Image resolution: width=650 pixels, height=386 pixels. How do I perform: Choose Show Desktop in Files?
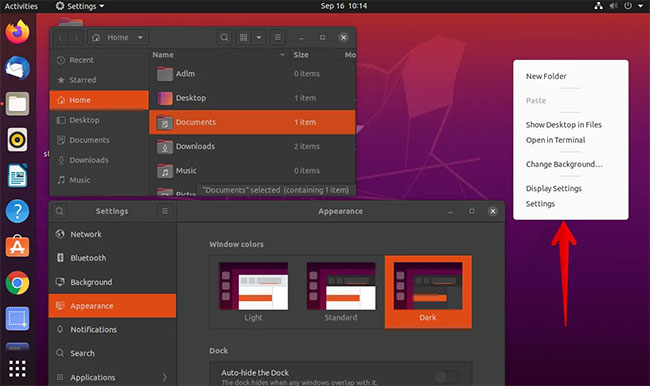pyautogui.click(x=563, y=125)
